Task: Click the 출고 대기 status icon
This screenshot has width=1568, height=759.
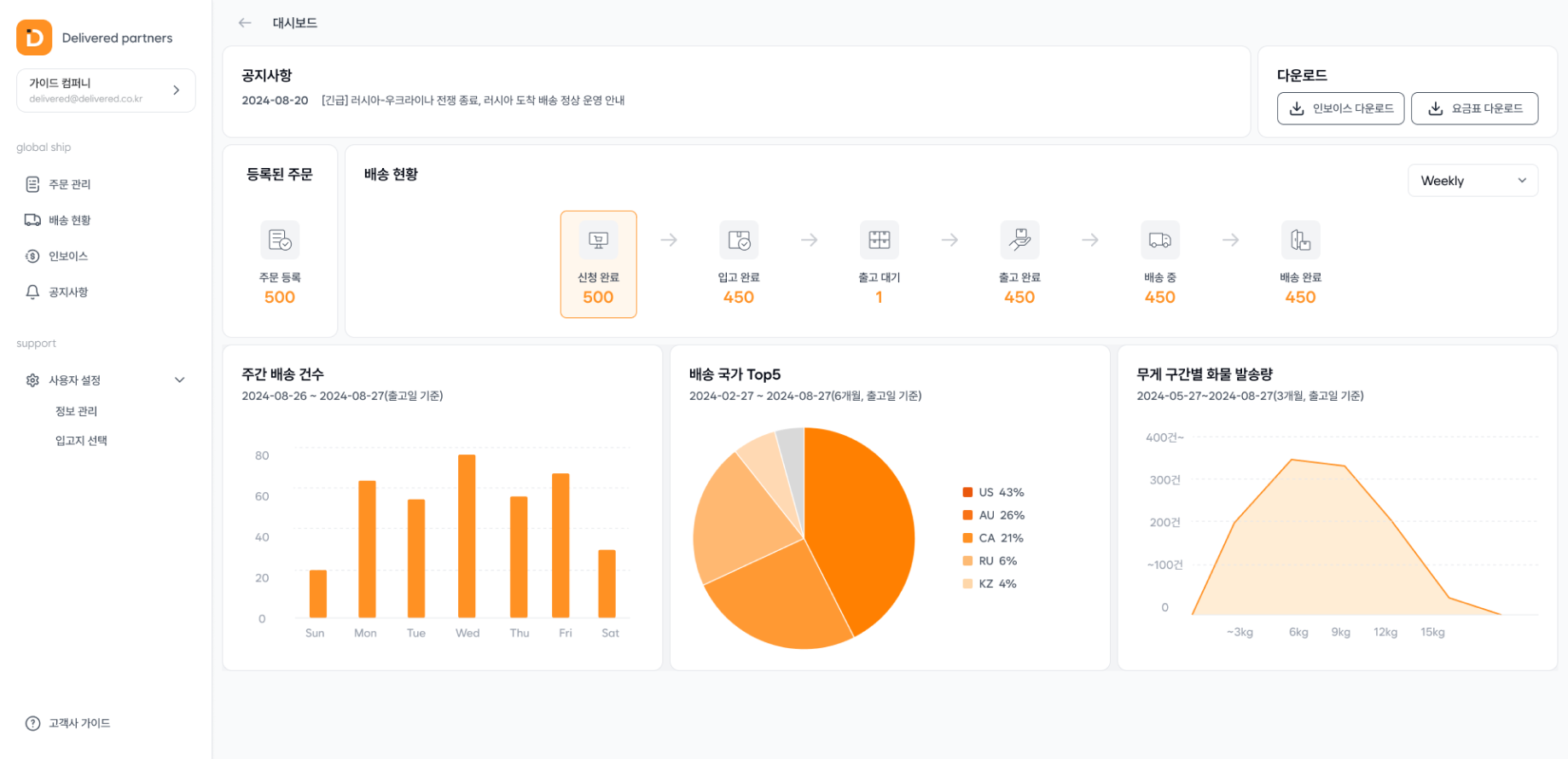Action: coord(879,240)
